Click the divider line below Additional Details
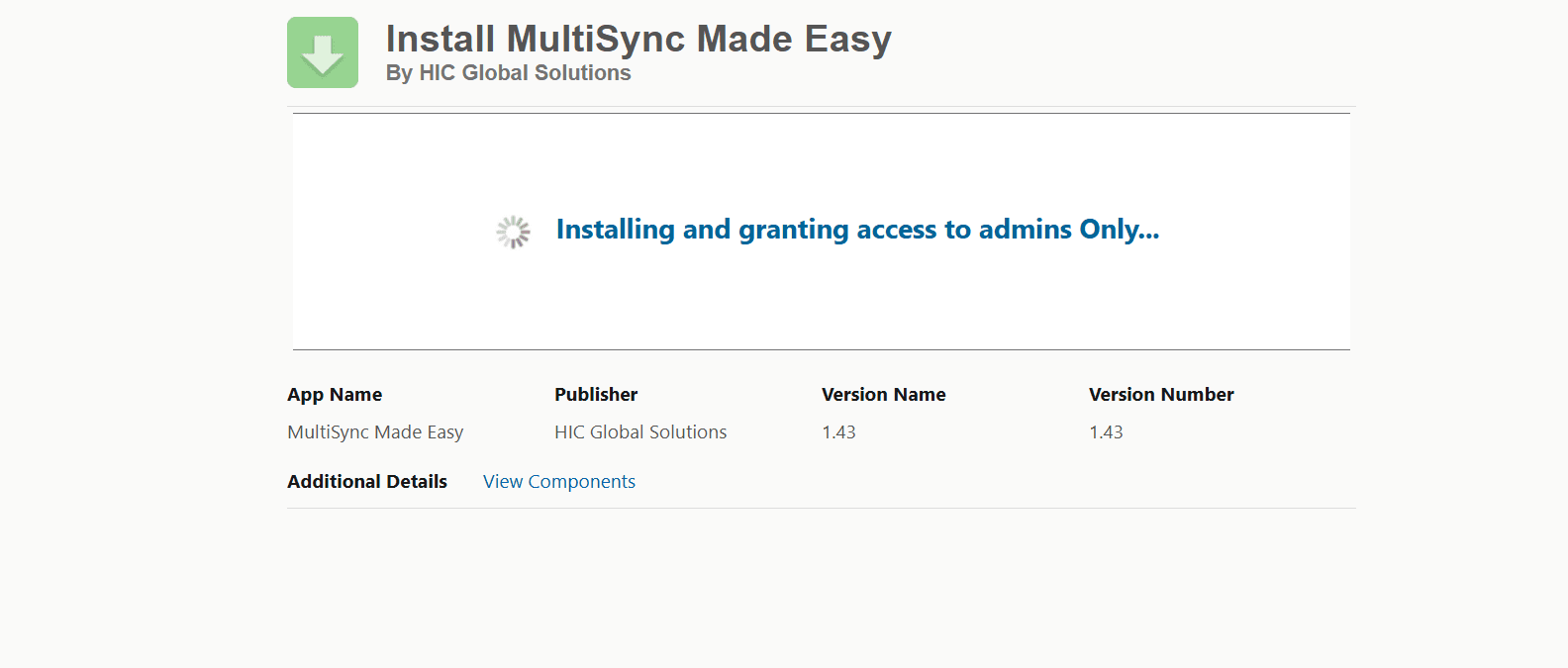 pos(822,509)
